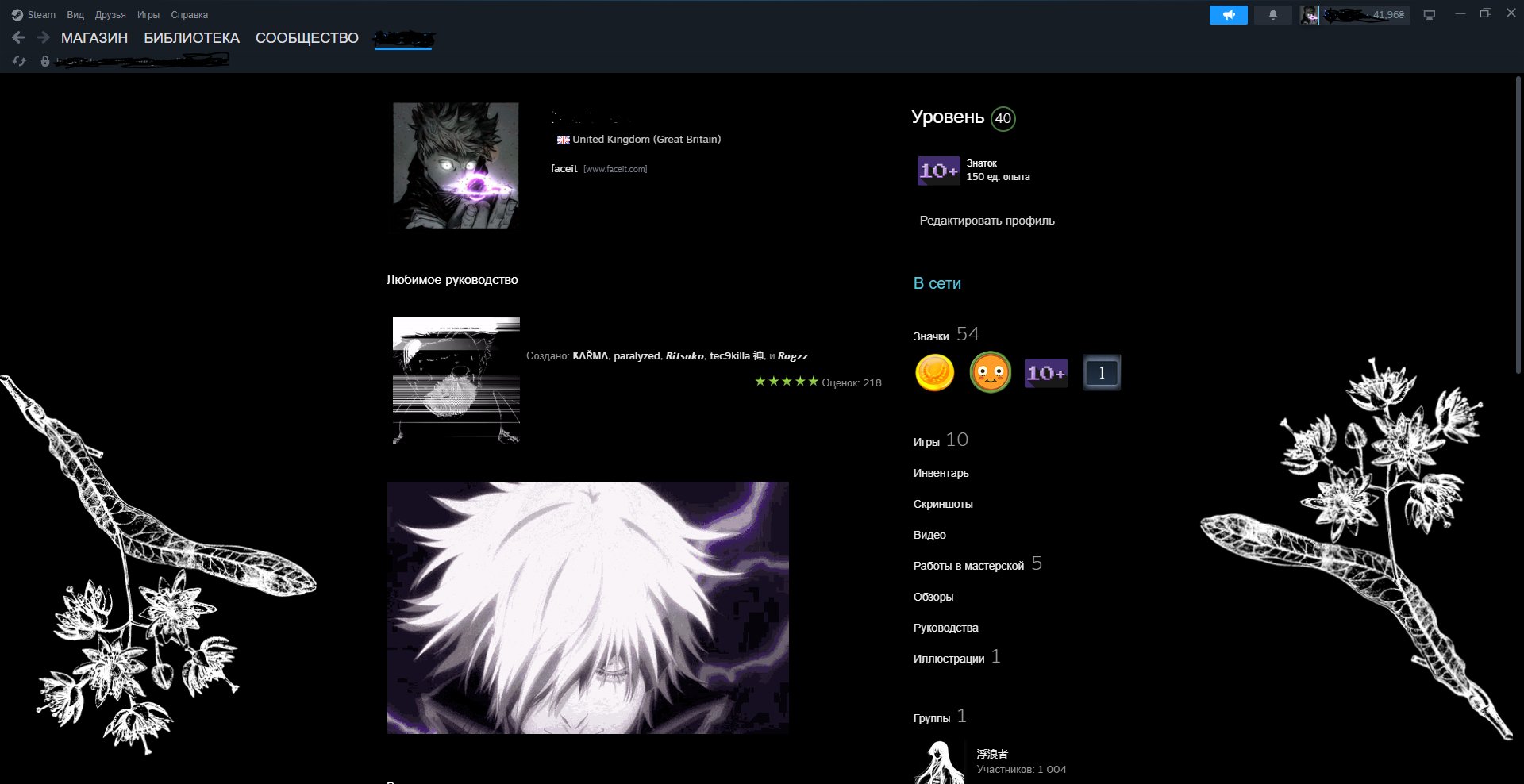Open the Steam menu
The width and height of the screenshot is (1524, 784).
coord(34,15)
